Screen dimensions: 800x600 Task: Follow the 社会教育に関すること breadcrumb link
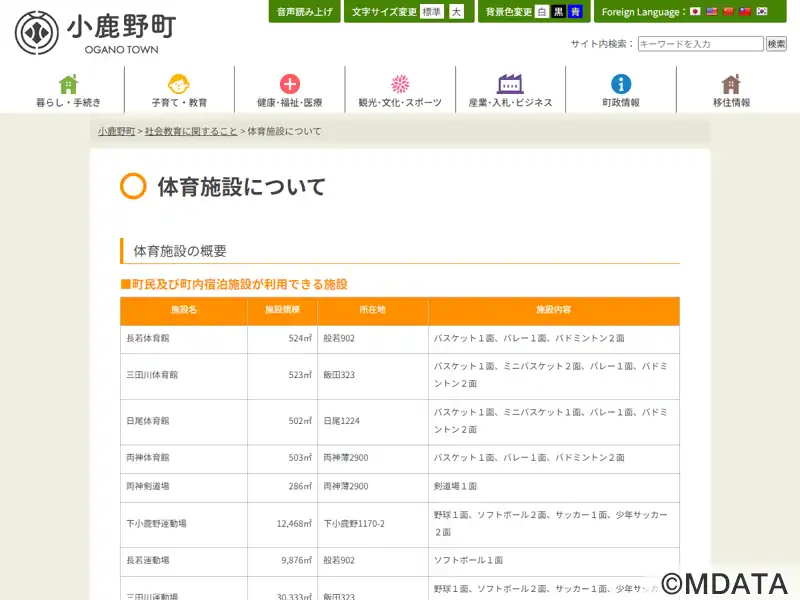pos(191,131)
